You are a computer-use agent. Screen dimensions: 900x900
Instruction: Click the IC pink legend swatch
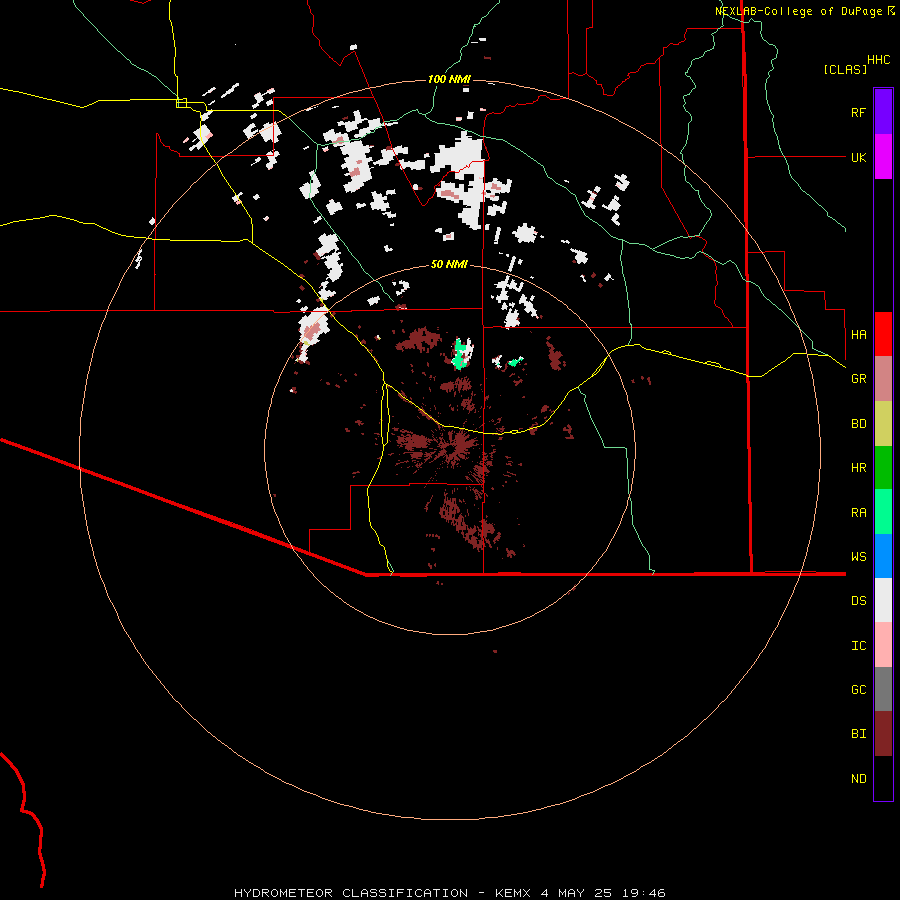(x=883, y=645)
